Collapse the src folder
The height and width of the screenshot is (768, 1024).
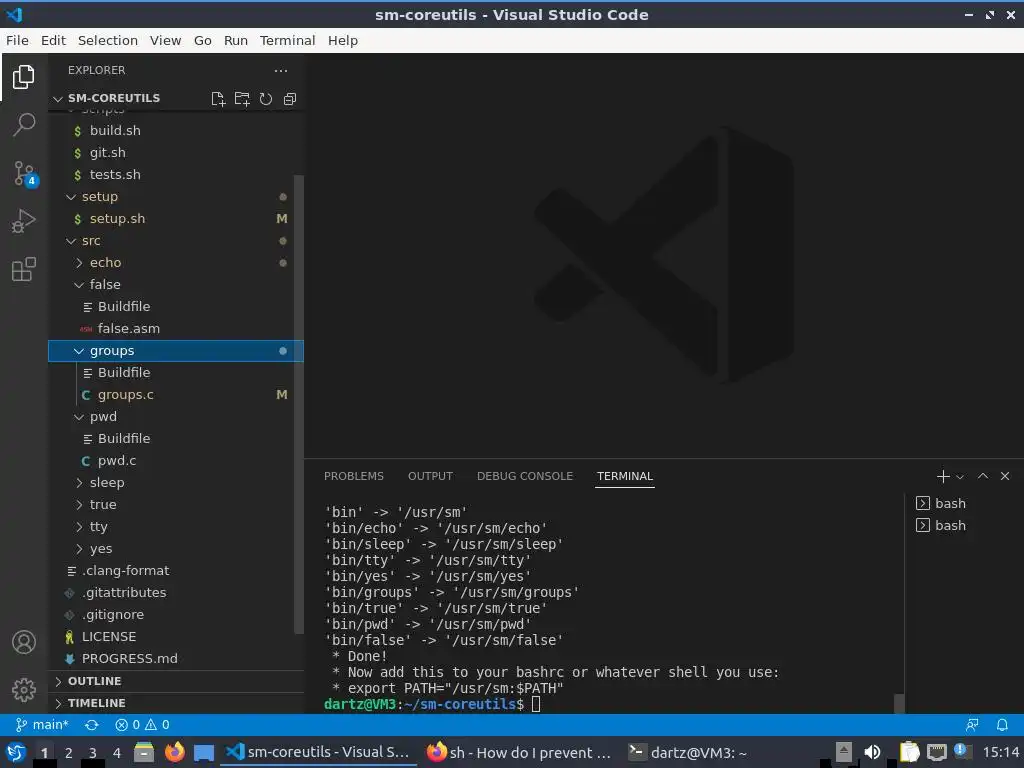tap(176, 240)
